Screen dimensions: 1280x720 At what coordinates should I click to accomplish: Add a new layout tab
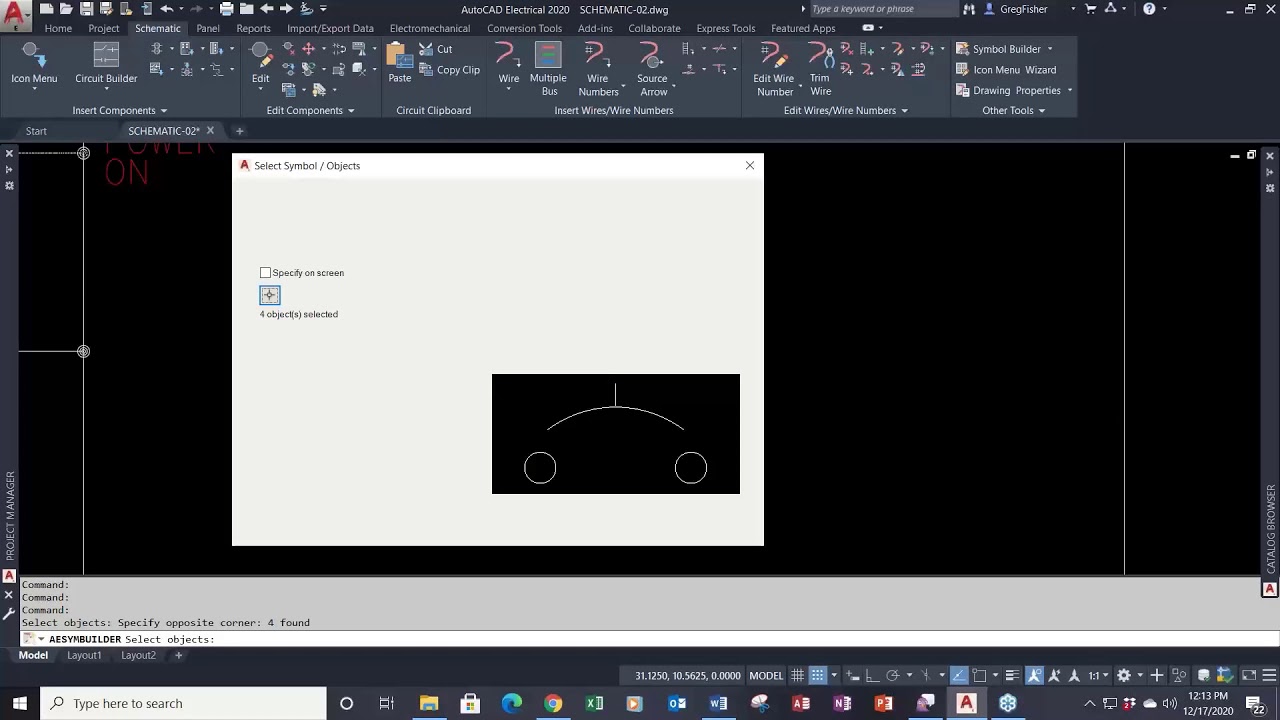click(x=178, y=656)
